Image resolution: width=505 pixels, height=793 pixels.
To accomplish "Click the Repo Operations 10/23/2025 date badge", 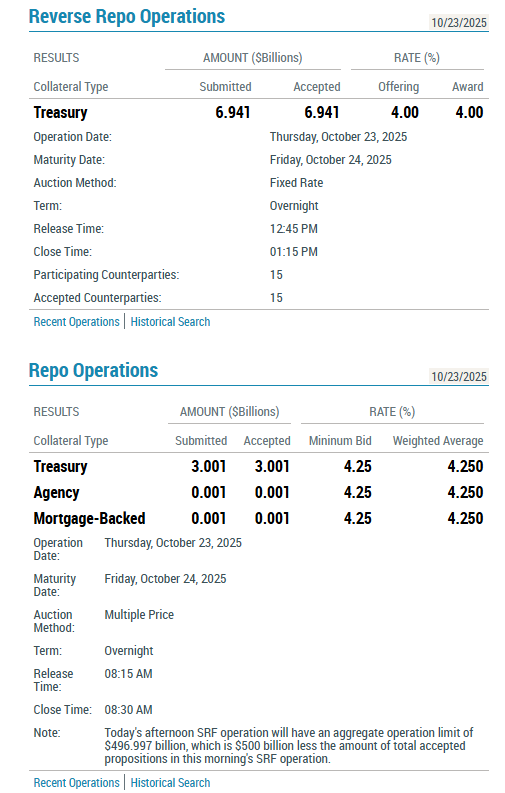I will click(458, 376).
